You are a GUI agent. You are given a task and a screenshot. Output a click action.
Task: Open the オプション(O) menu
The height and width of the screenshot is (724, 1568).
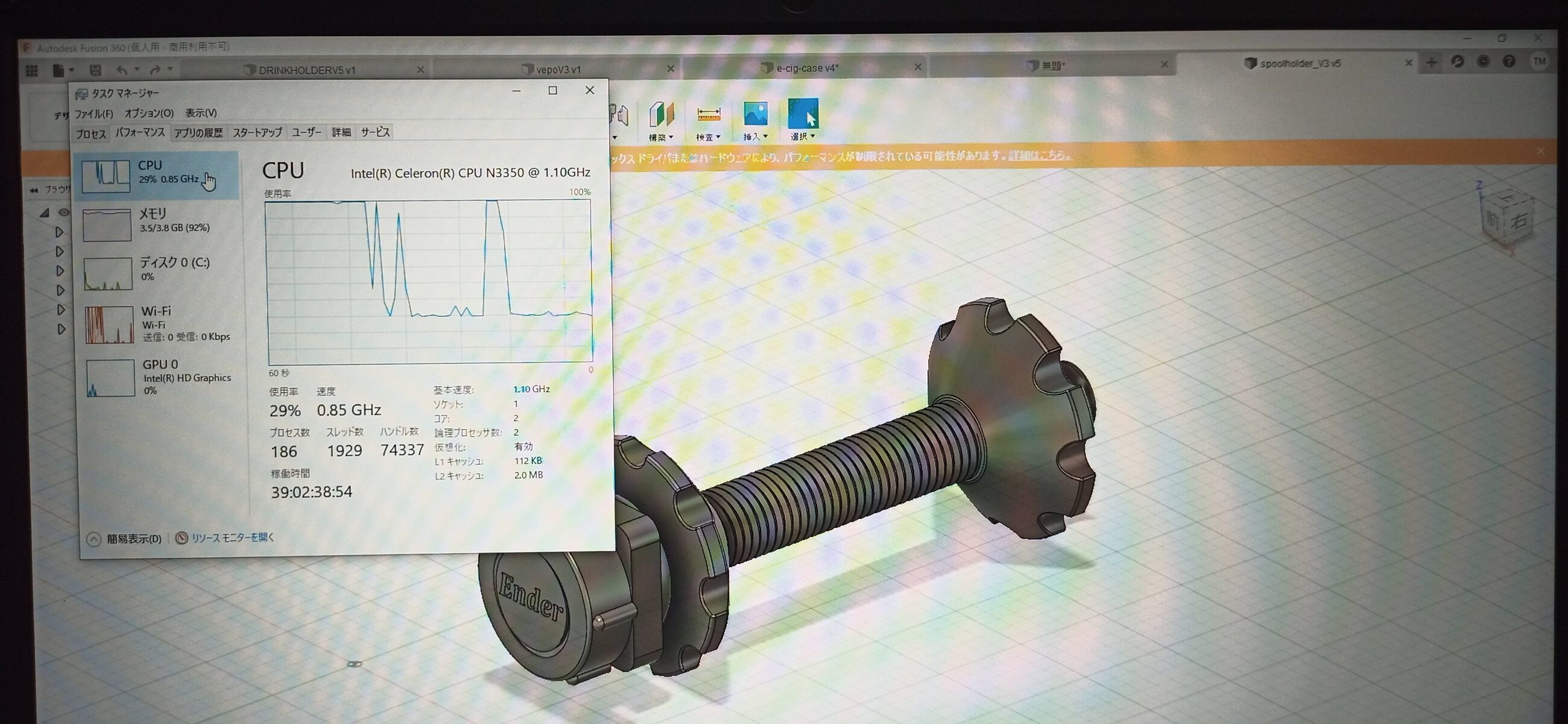[x=149, y=113]
